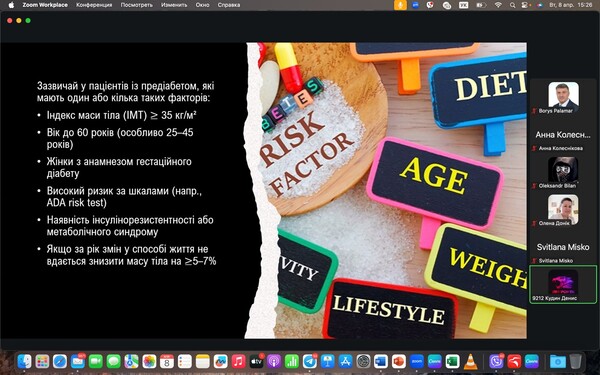Toggle the orange microphone indicator in menu bar

[400, 5]
